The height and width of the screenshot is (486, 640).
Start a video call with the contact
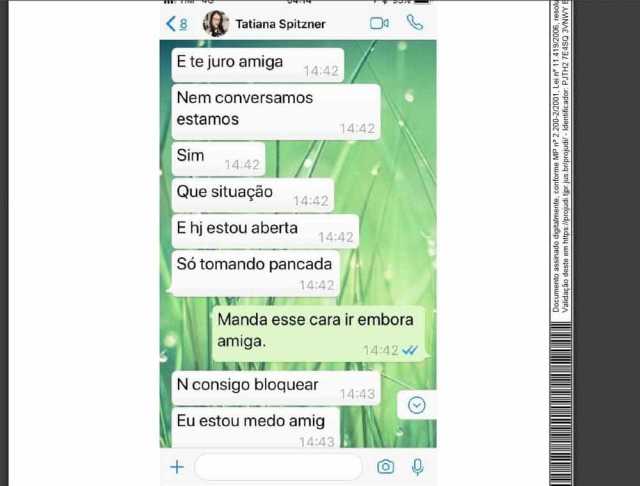click(379, 23)
